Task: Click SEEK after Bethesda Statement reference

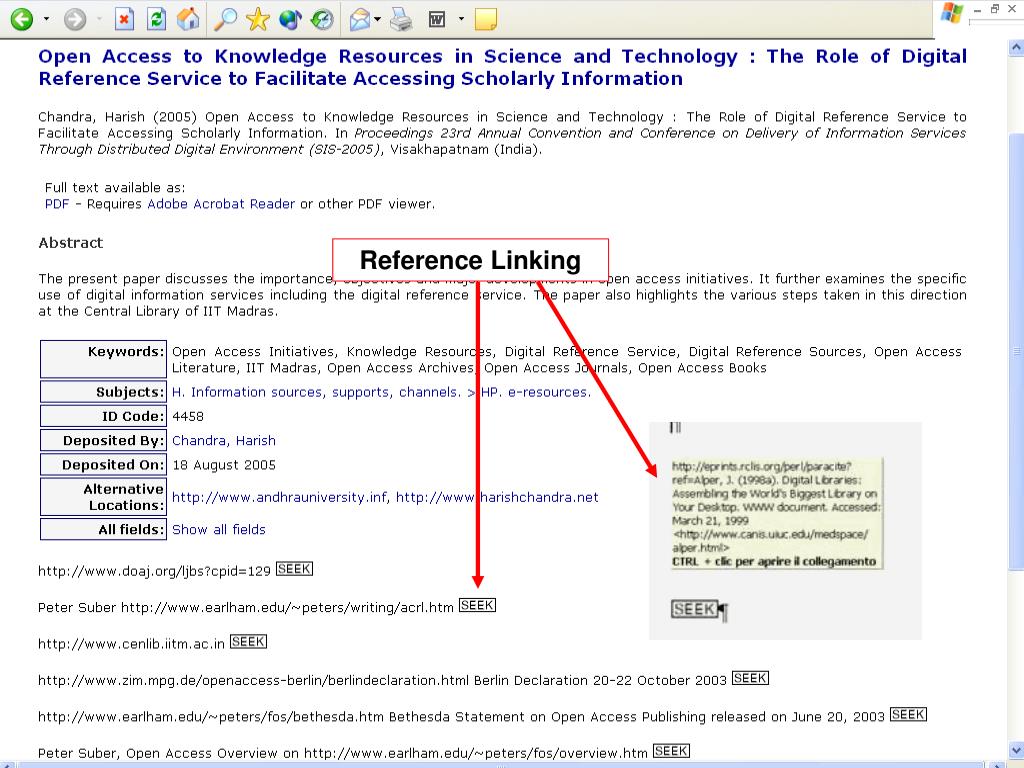Action: click(908, 714)
